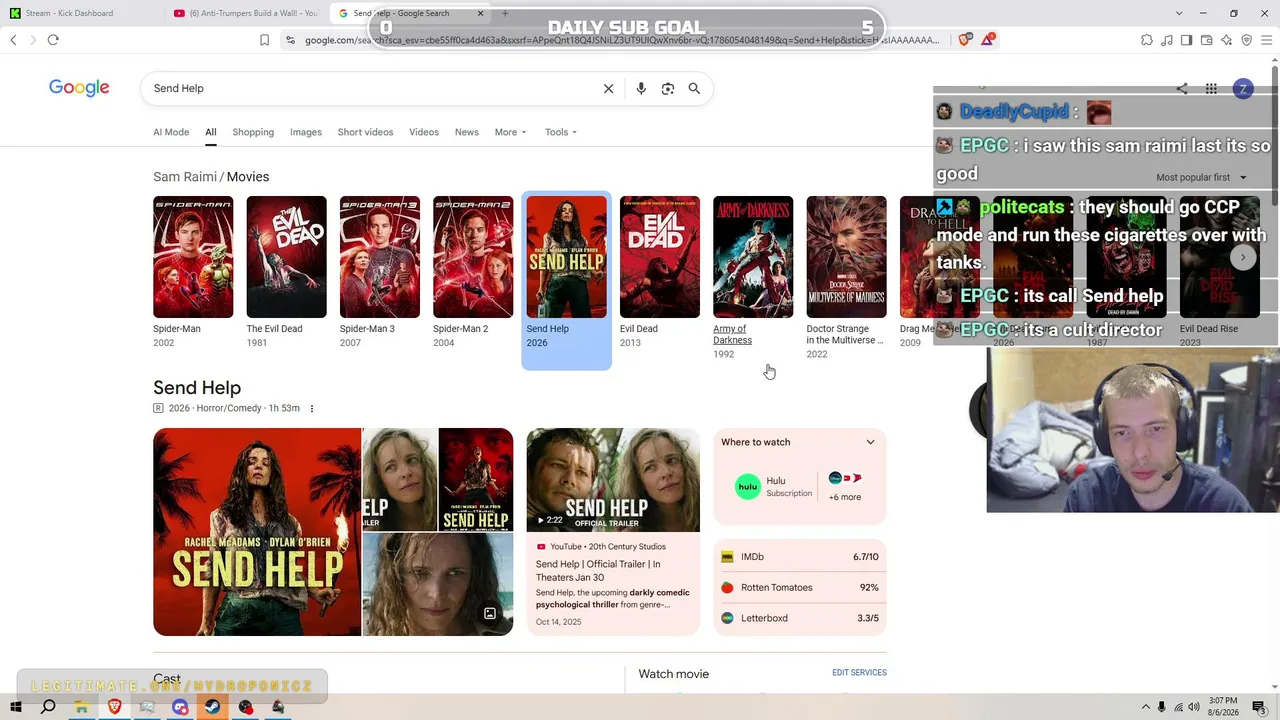Open the Most popular first sort dropdown

pos(1201,177)
